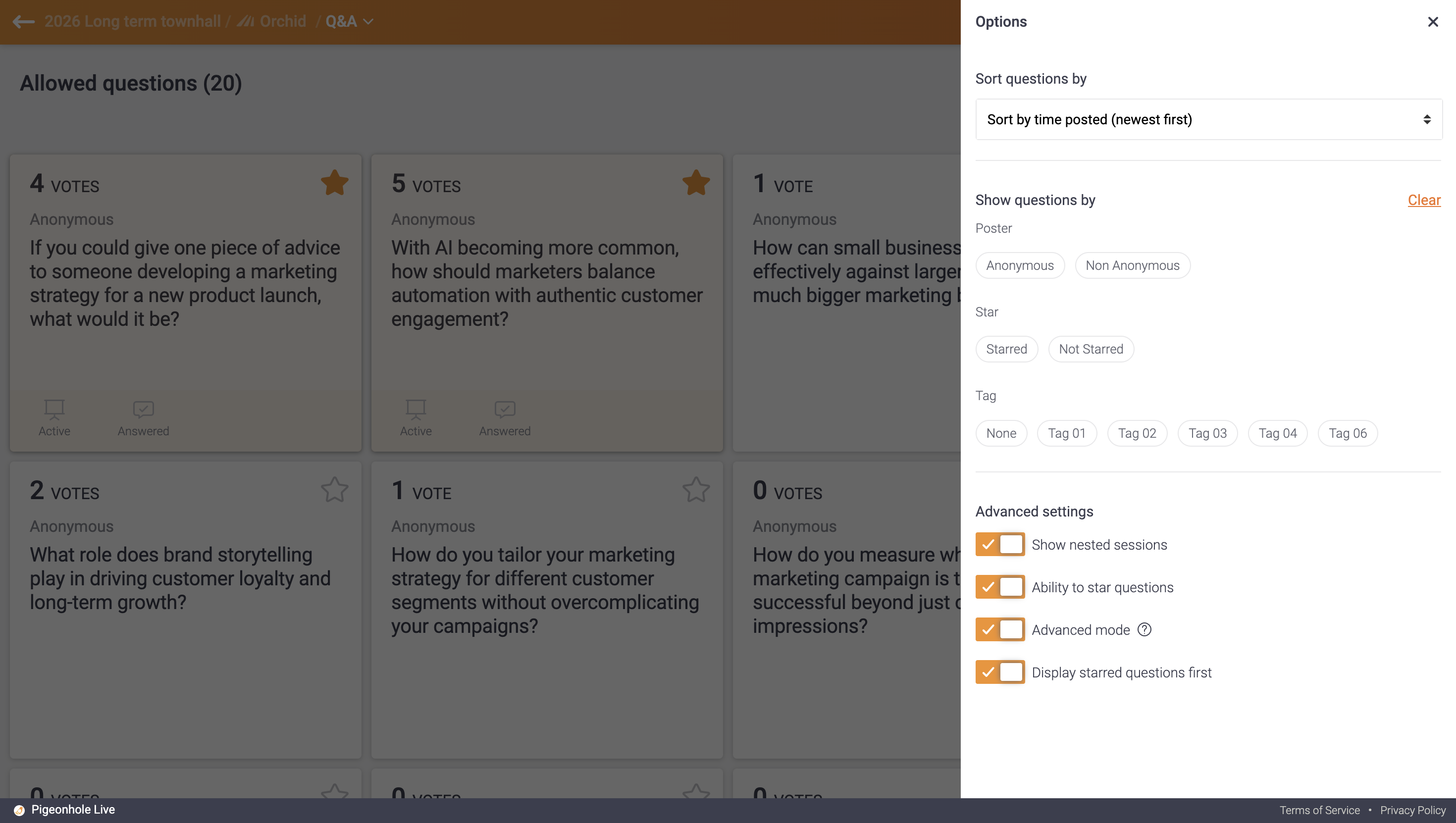Click the back arrow in the header

click(23, 21)
